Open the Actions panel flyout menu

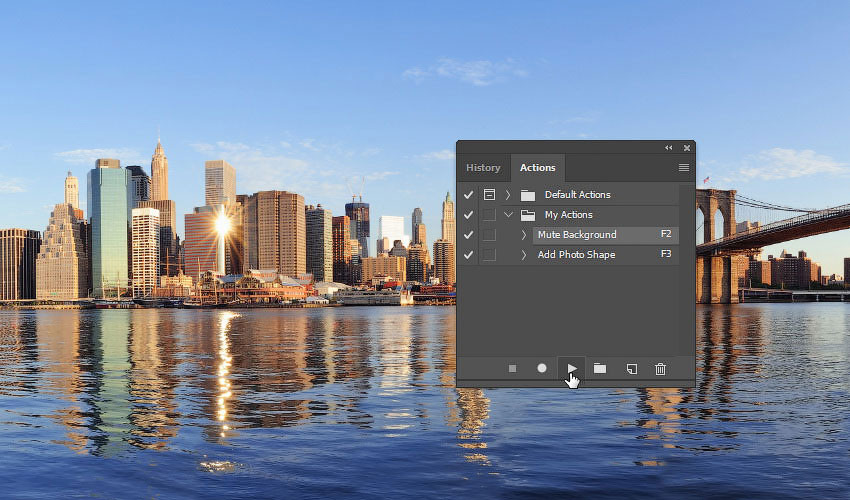pyautogui.click(x=684, y=168)
